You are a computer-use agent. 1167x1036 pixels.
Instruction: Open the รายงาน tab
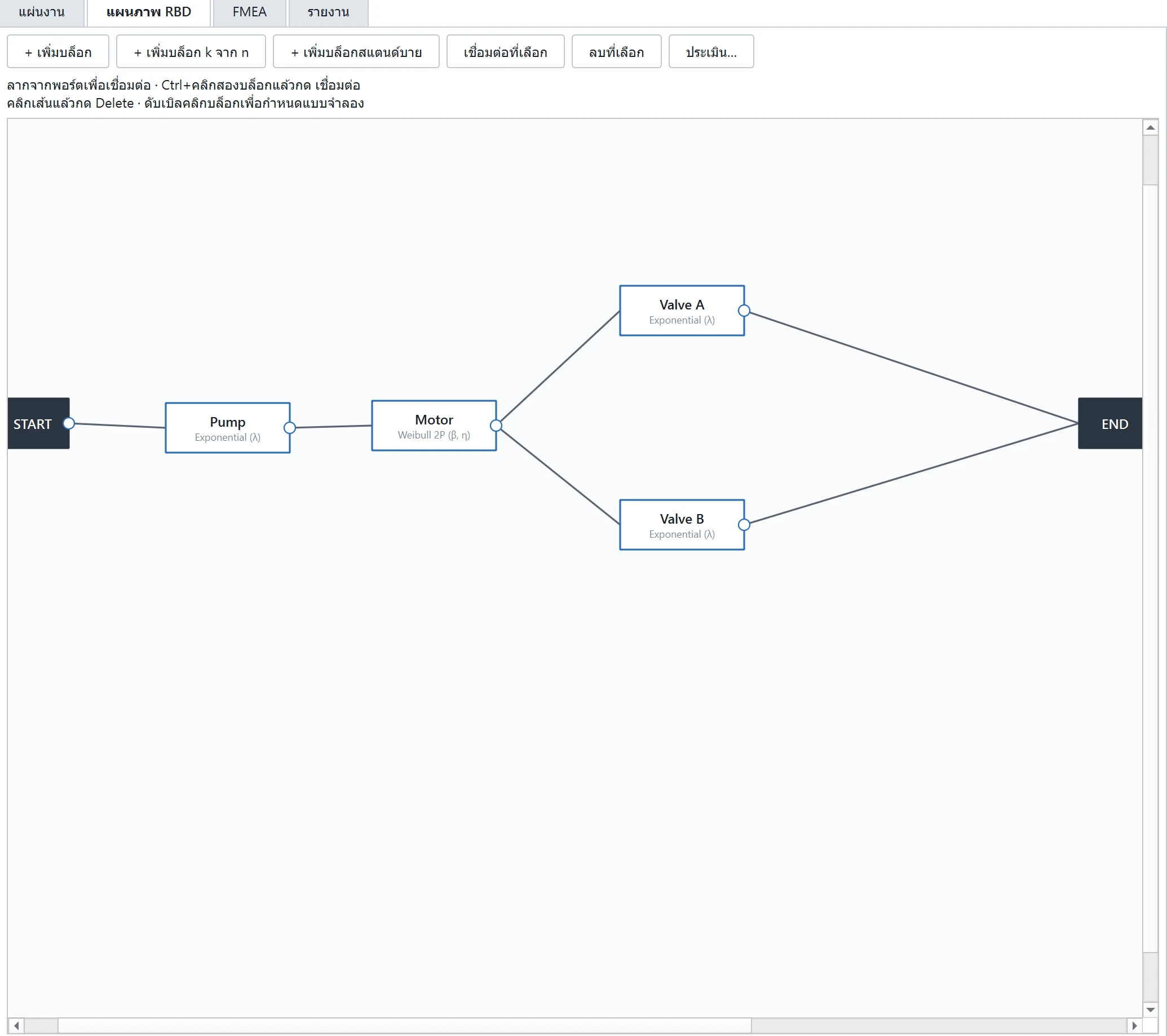(x=328, y=12)
